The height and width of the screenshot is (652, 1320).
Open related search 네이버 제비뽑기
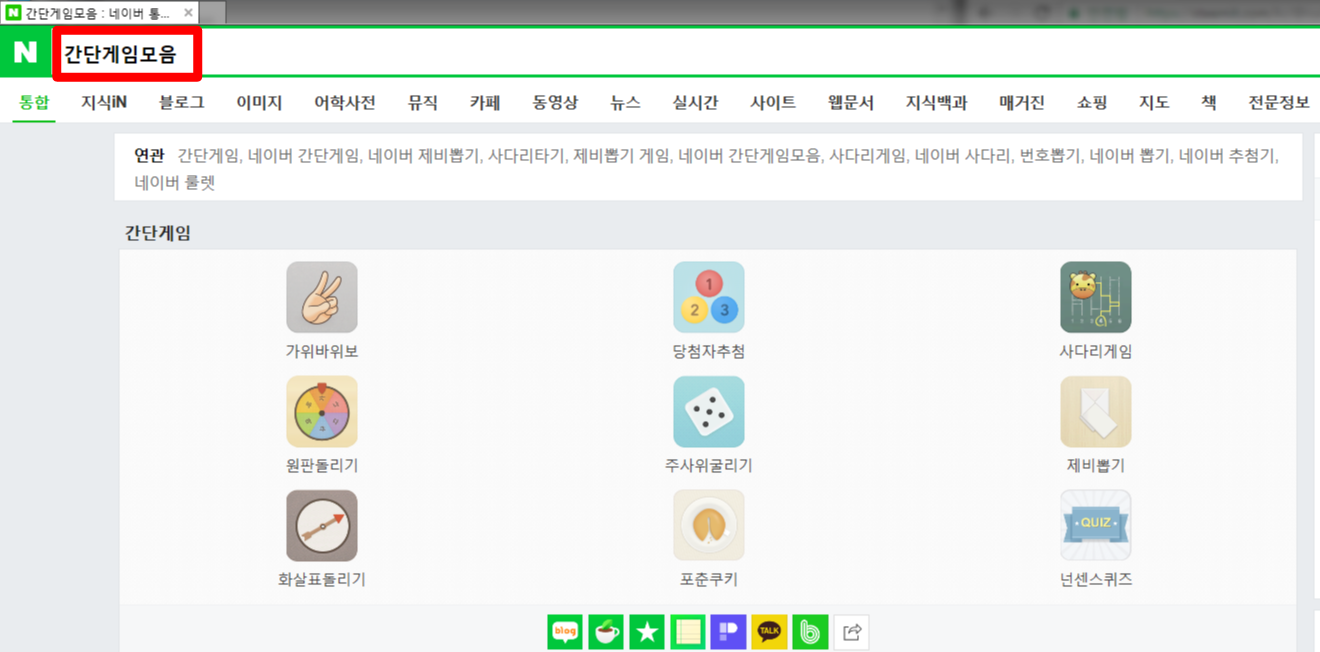pyautogui.click(x=423, y=156)
